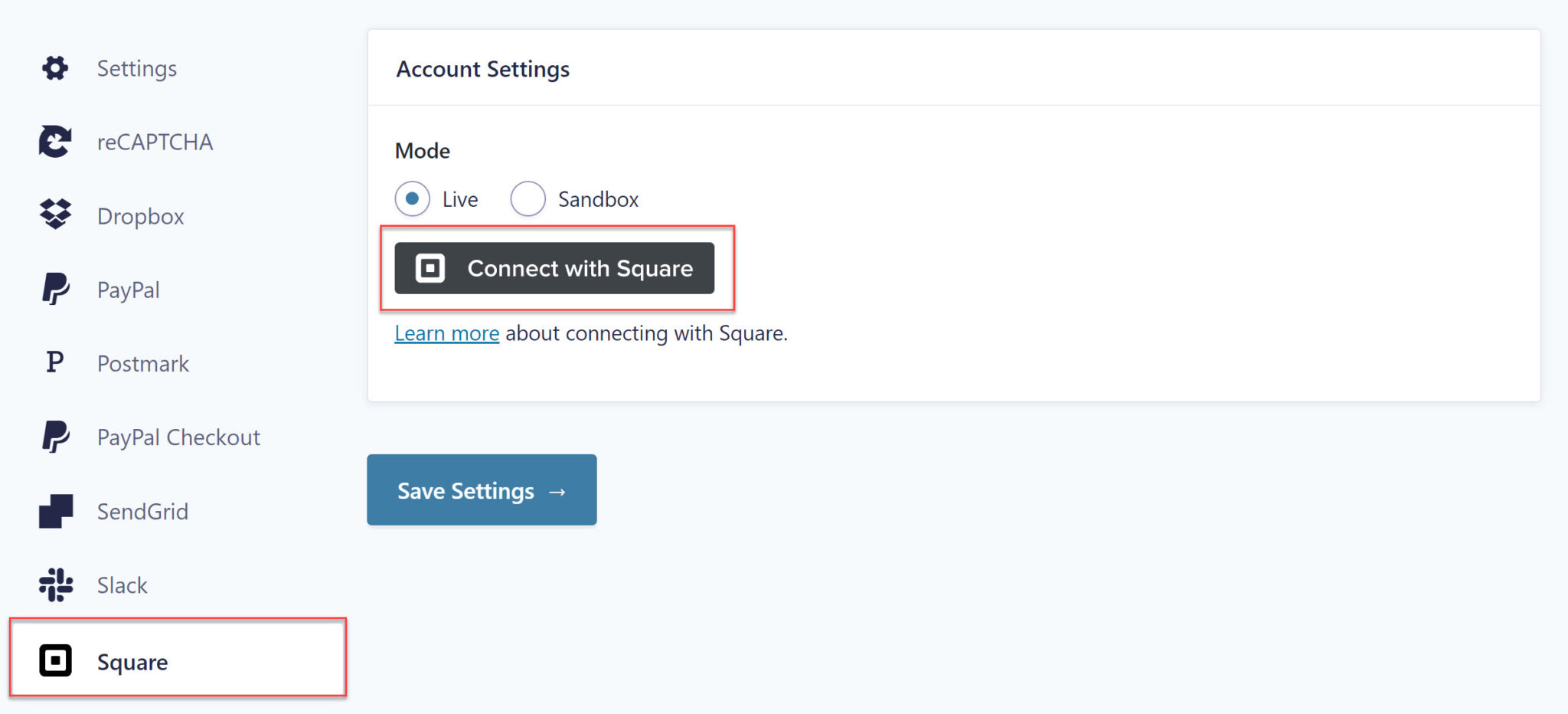Screen dimensions: 1568x714
Task: Click the Square logo inside the connect button
Action: click(x=430, y=268)
